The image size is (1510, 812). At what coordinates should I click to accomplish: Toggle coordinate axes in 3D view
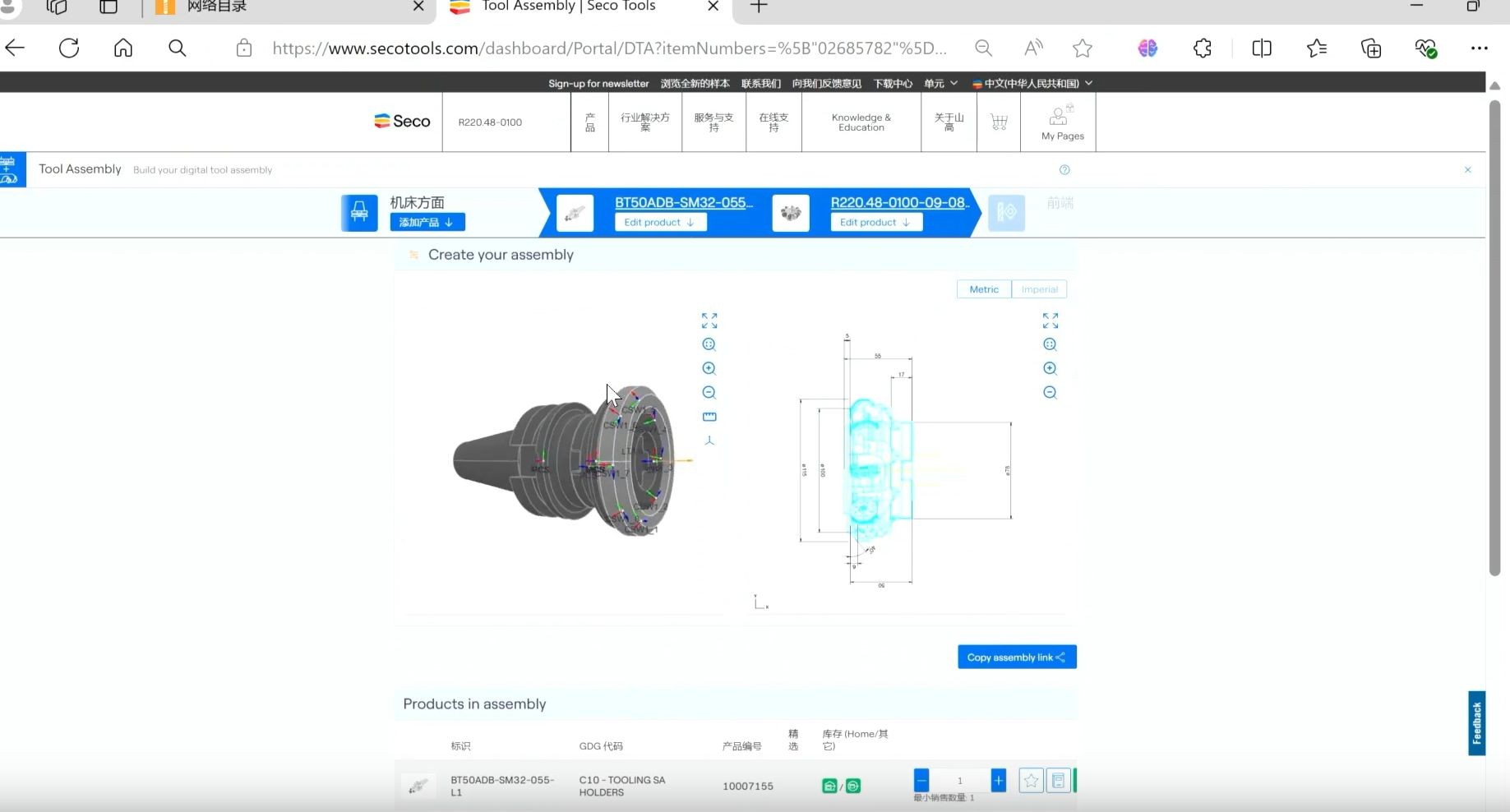pos(709,441)
